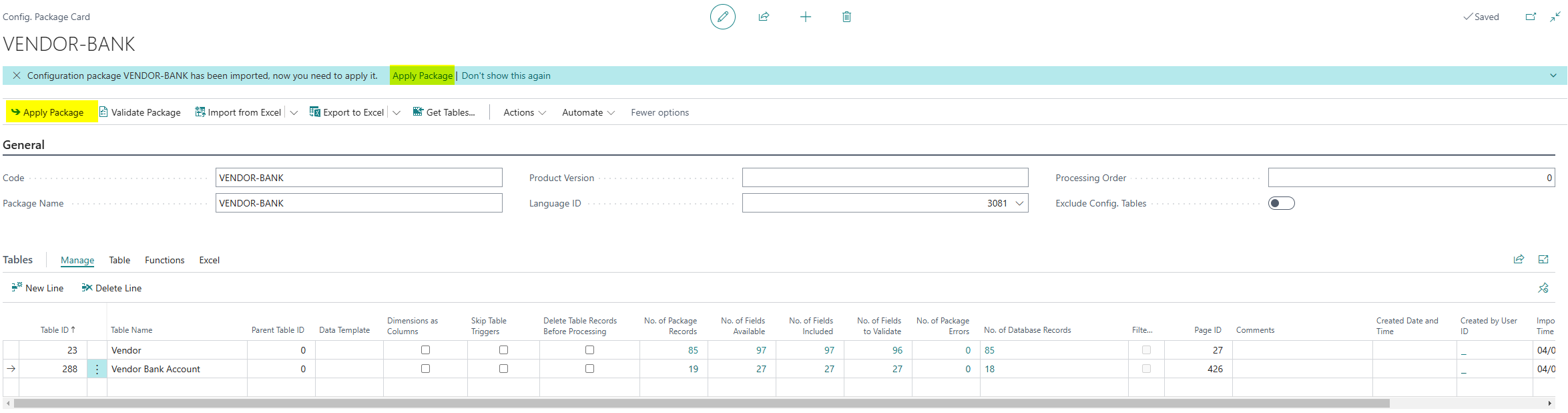
Task: Open row menu for Vendor Bank Account
Action: point(97,369)
